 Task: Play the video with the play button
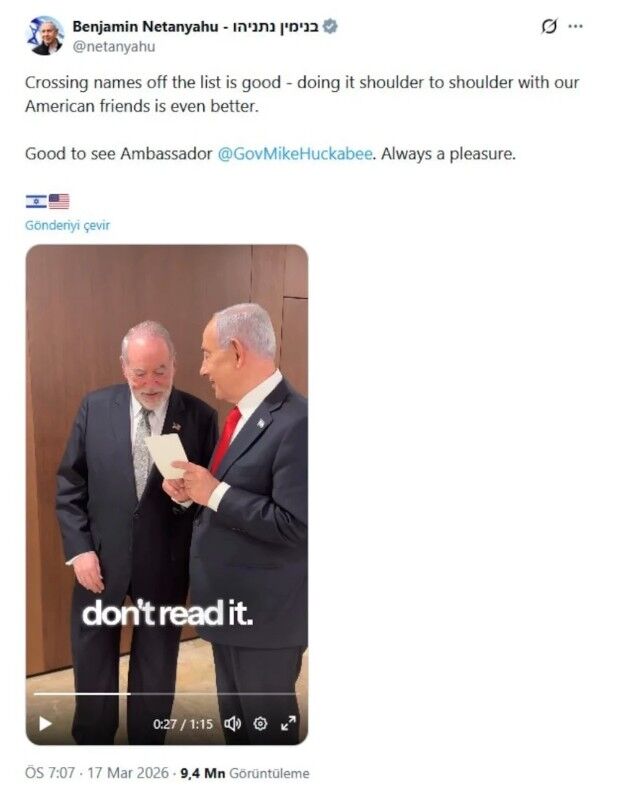(45, 723)
